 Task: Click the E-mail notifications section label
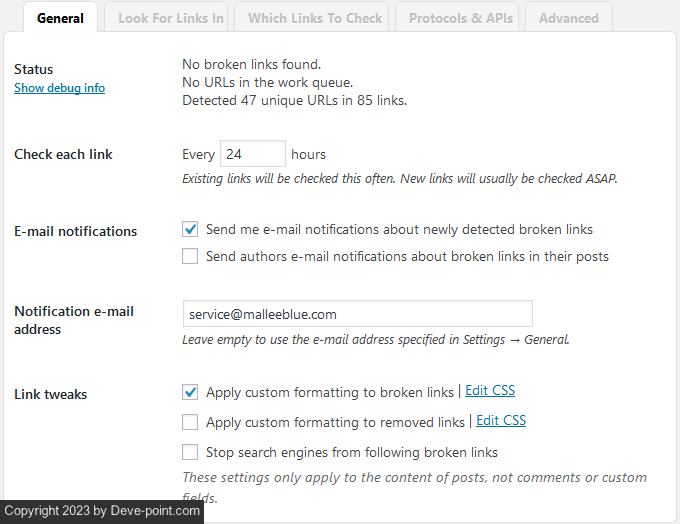pos(75,231)
